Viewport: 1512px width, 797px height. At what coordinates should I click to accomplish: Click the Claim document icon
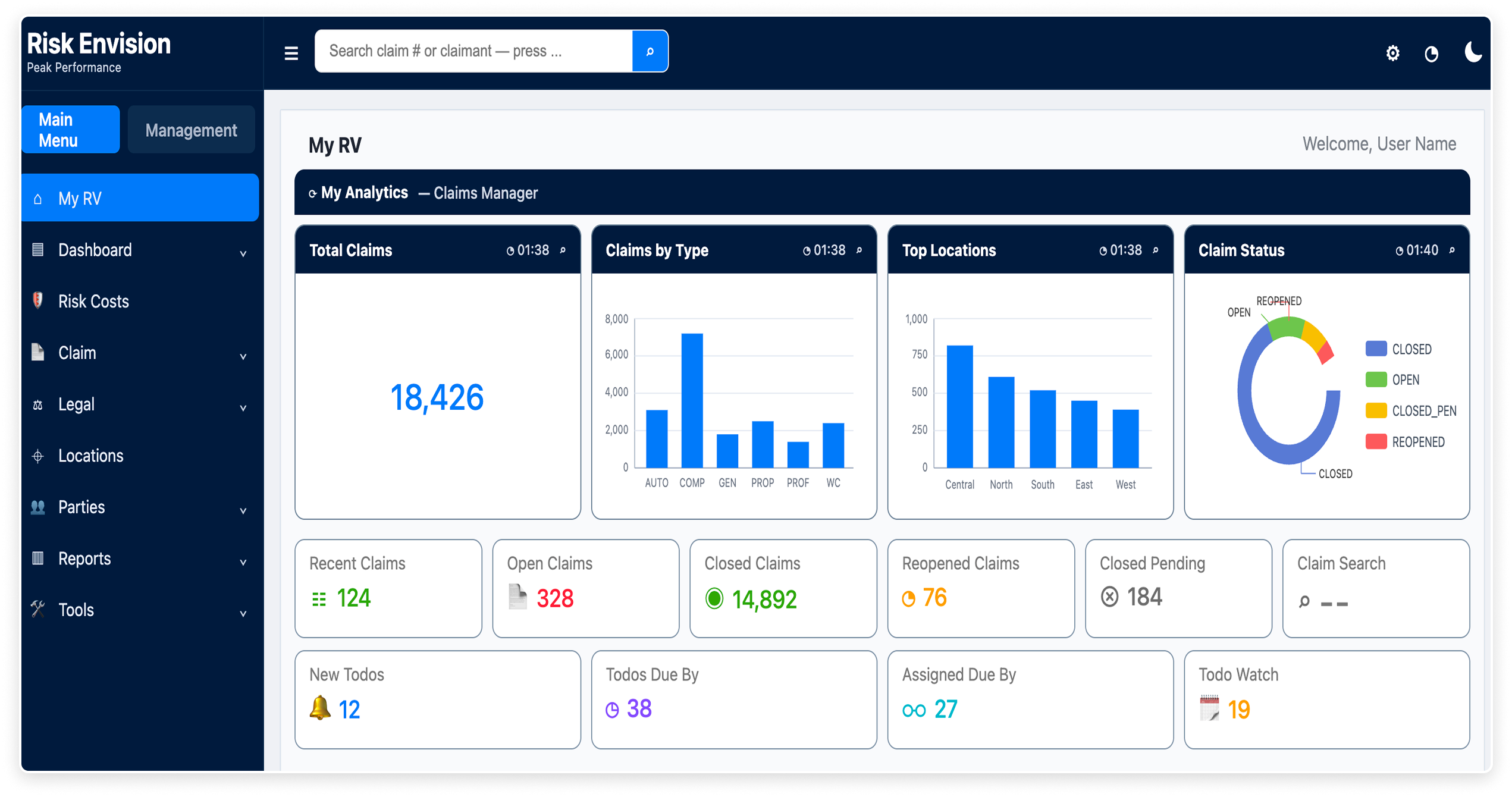(37, 352)
